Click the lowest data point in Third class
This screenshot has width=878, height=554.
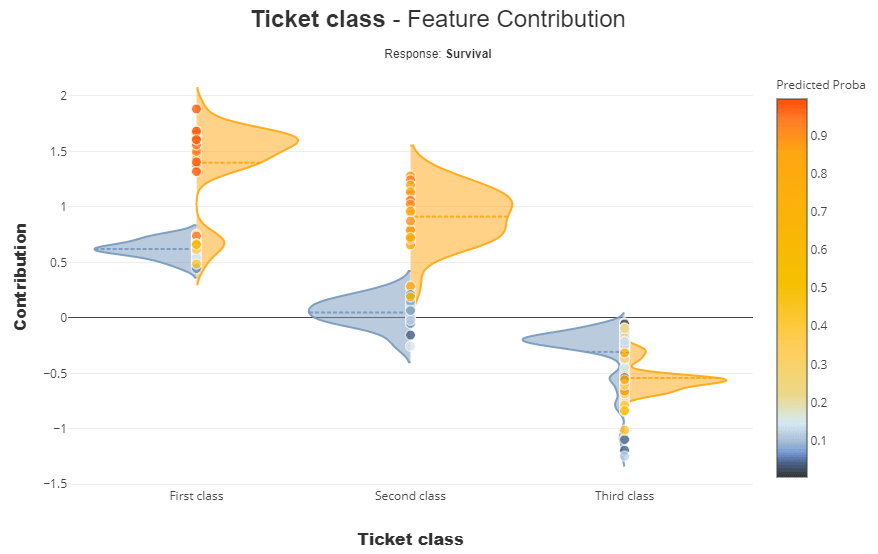coord(624,456)
